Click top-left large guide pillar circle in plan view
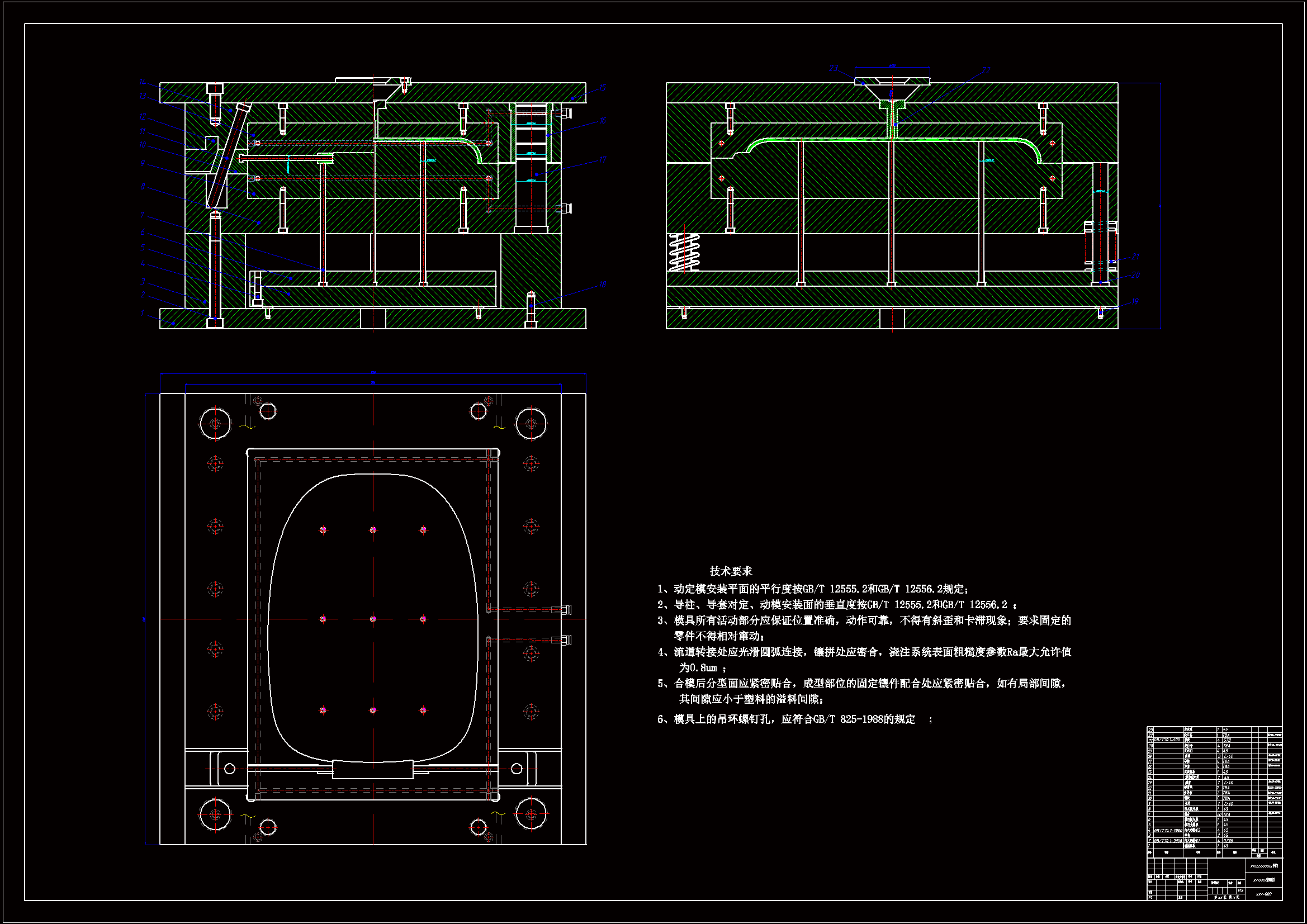This screenshot has width=1307, height=924. tap(215, 423)
